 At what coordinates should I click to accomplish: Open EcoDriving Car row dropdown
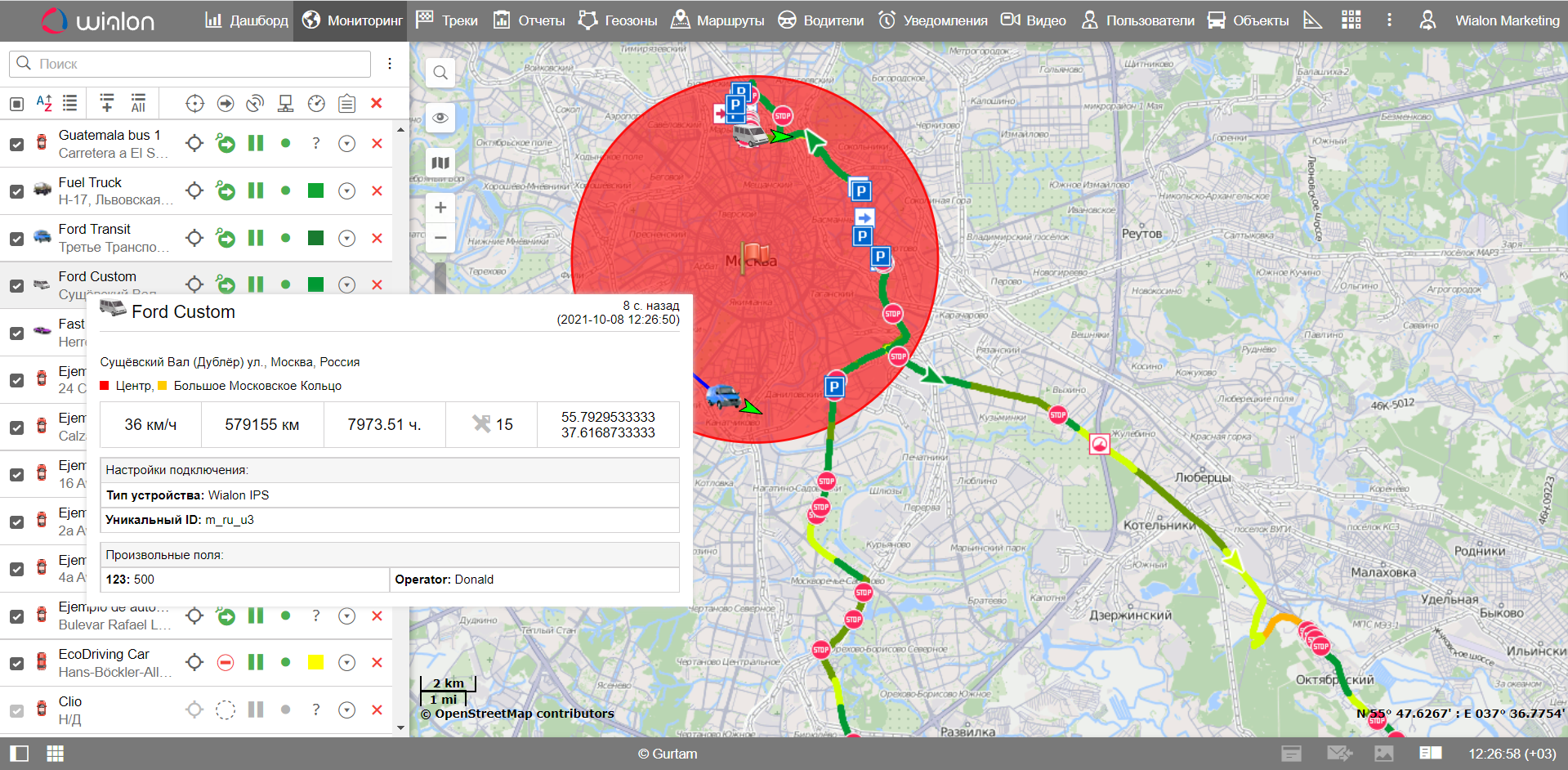[x=346, y=663]
